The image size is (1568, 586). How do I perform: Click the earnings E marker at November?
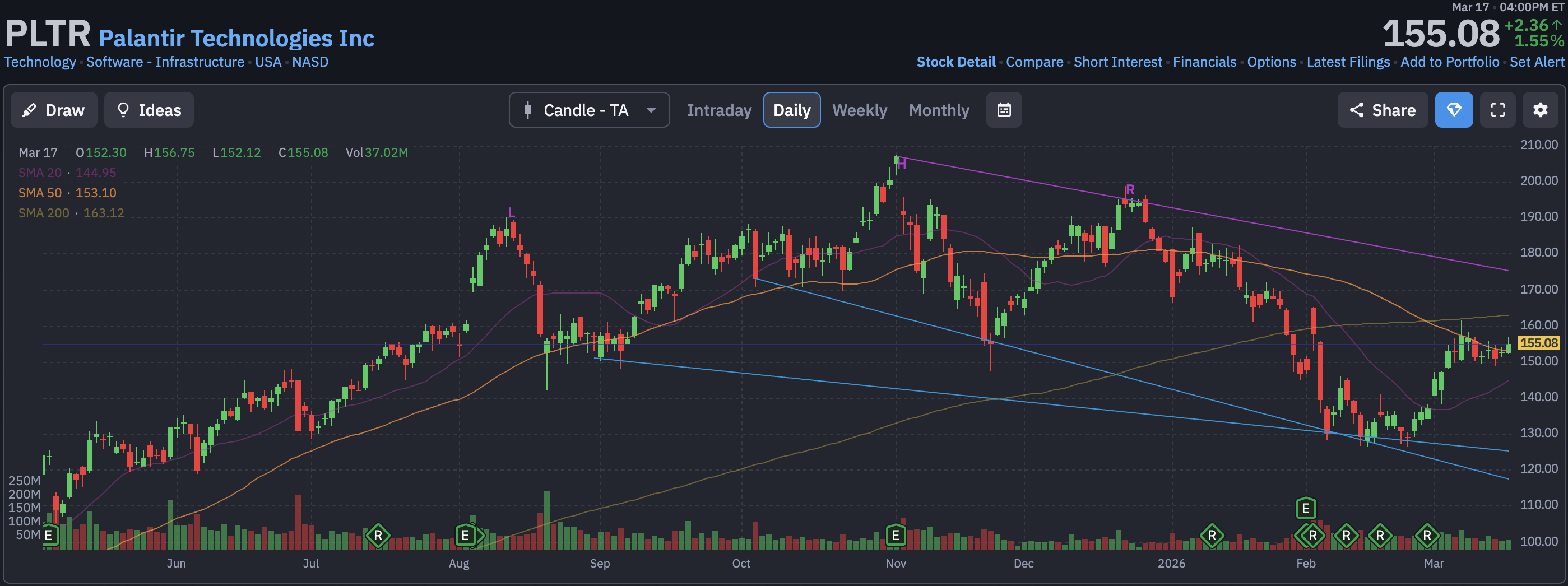point(896,536)
